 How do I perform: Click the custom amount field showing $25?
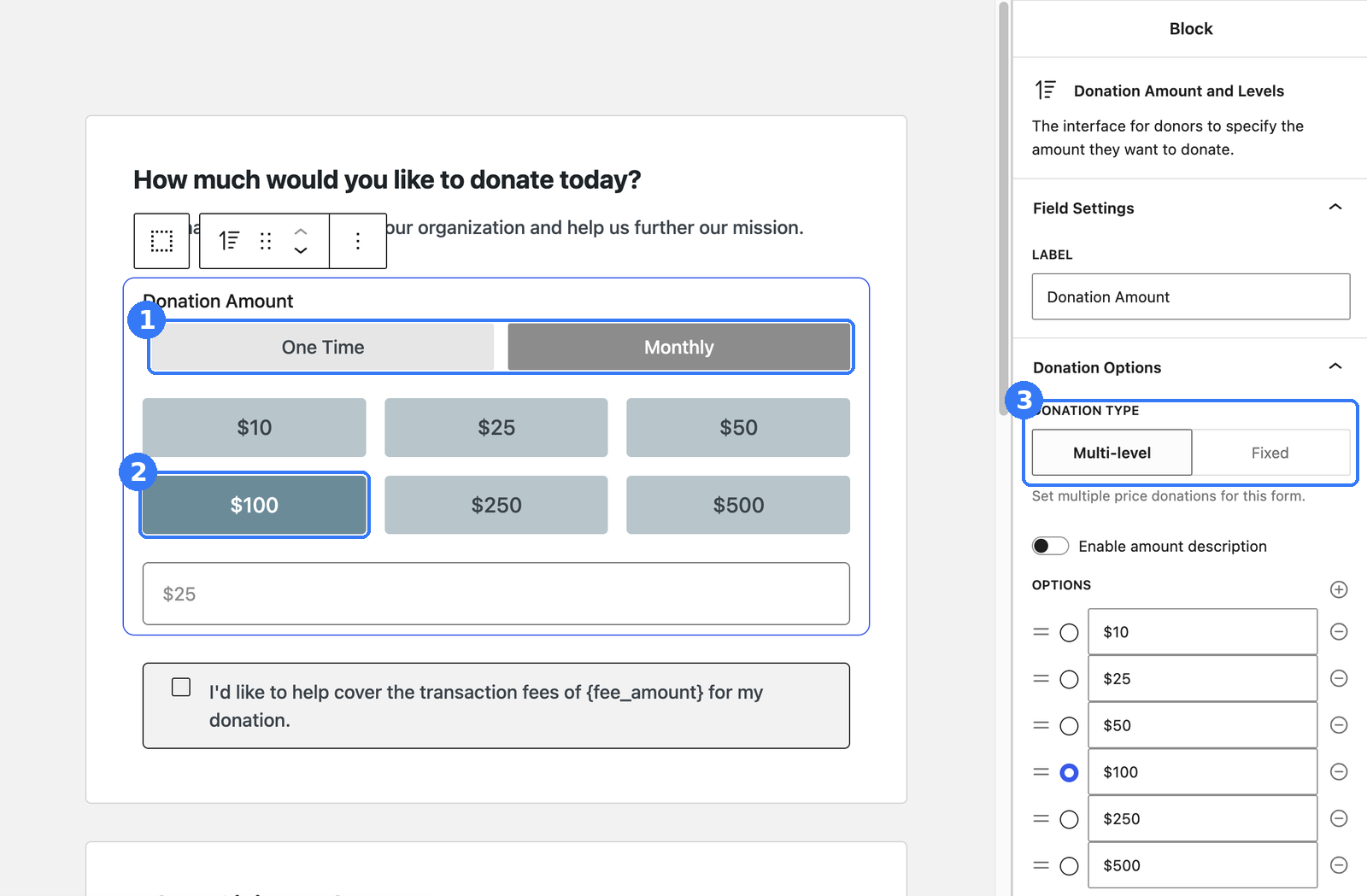(x=496, y=594)
